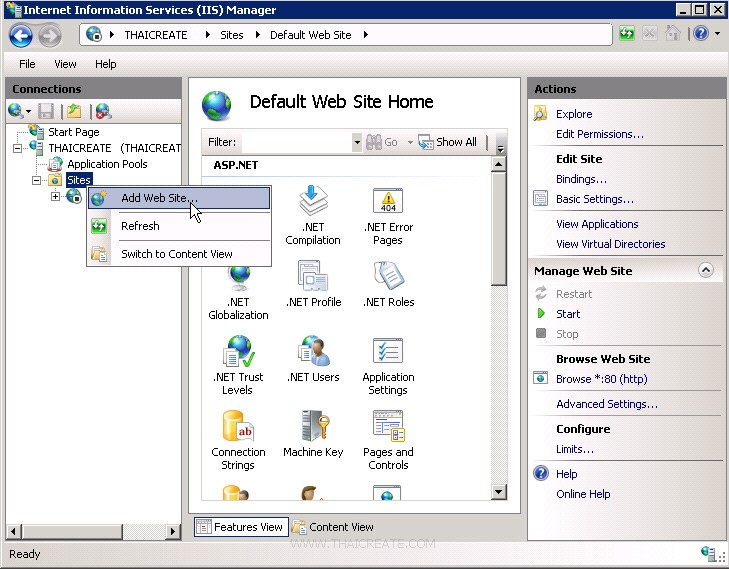This screenshot has width=729, height=569.
Task: Open the File menu
Action: 27,64
